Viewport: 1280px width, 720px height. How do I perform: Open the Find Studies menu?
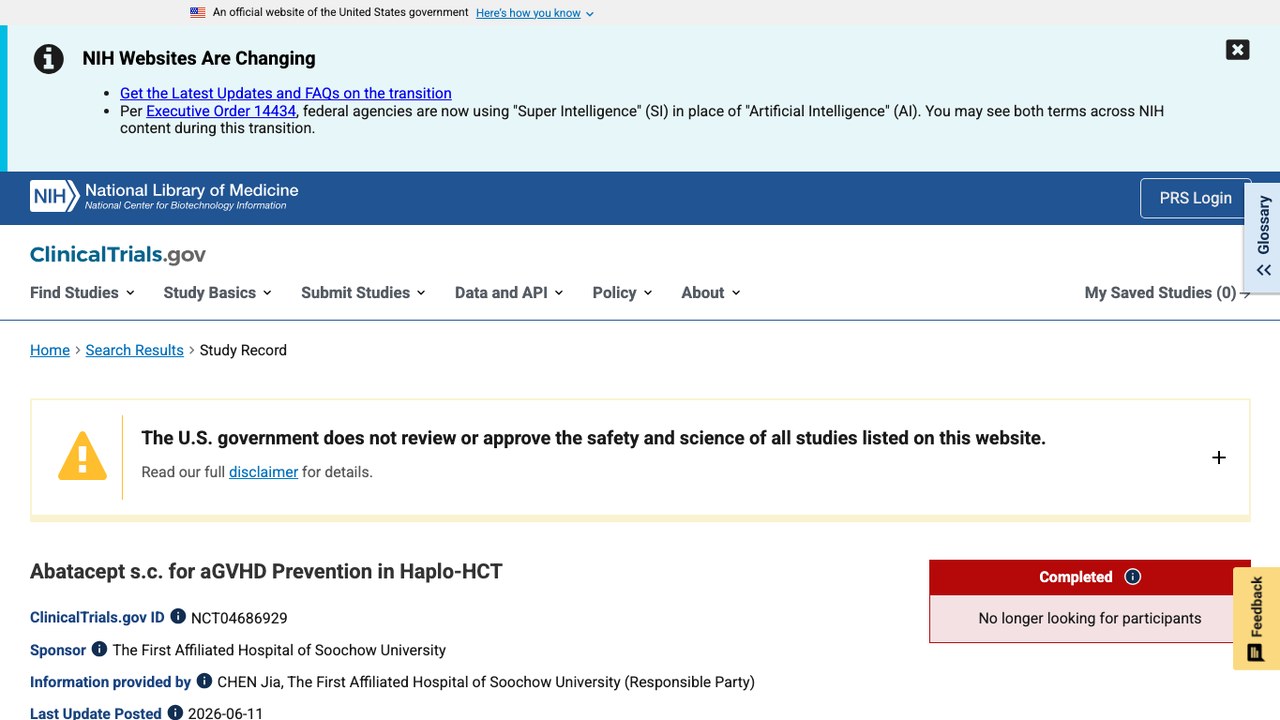pos(82,292)
